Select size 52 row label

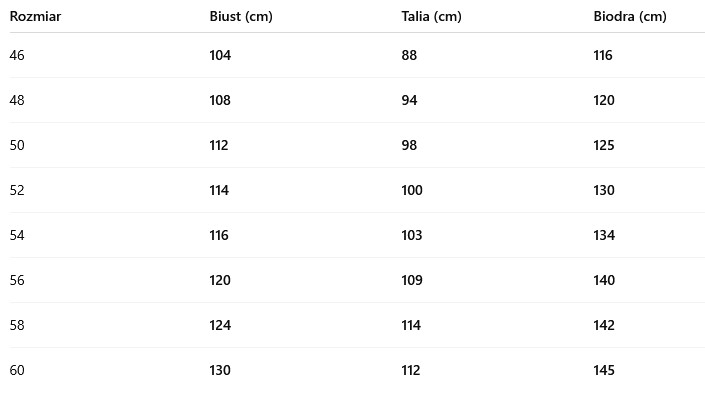coord(17,191)
